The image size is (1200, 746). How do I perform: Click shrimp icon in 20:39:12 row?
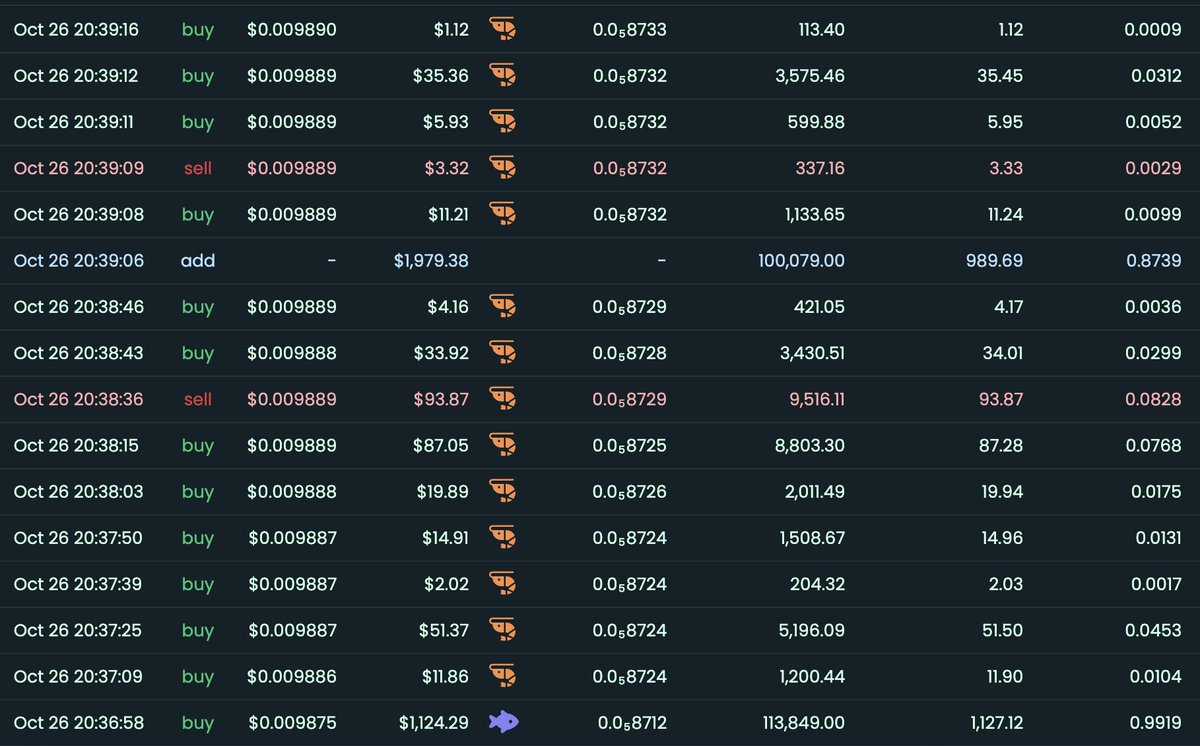pos(503,76)
